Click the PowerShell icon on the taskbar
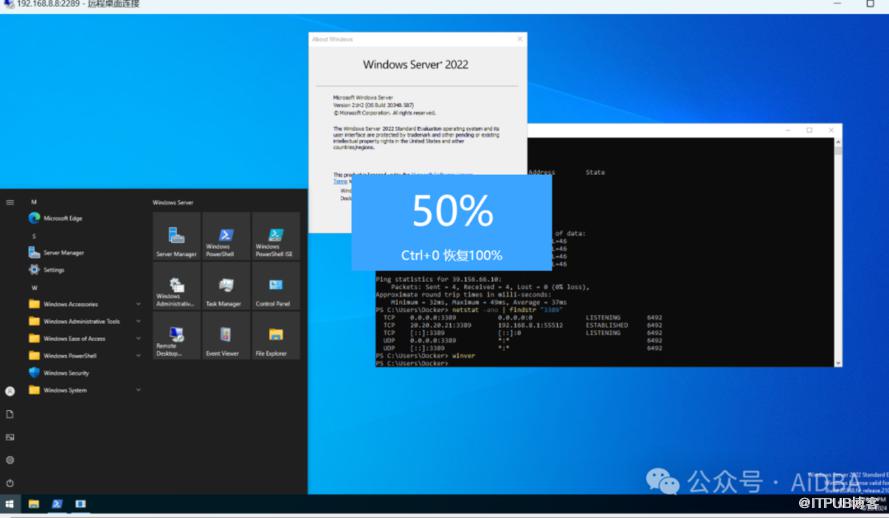889x518 pixels. pos(57,504)
